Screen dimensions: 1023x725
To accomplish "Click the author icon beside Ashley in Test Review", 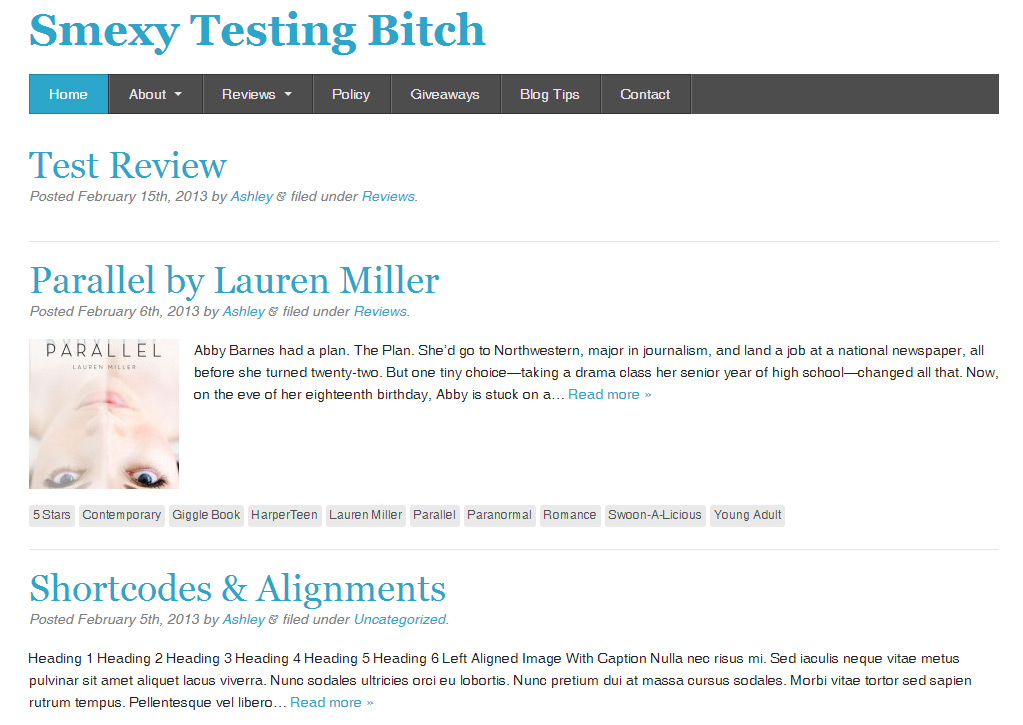I will click(x=281, y=197).
